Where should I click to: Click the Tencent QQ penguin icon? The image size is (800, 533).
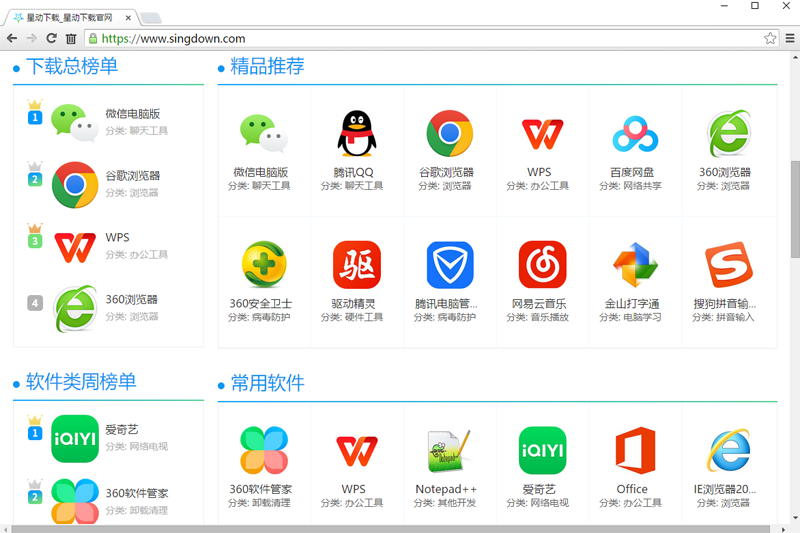tap(358, 134)
